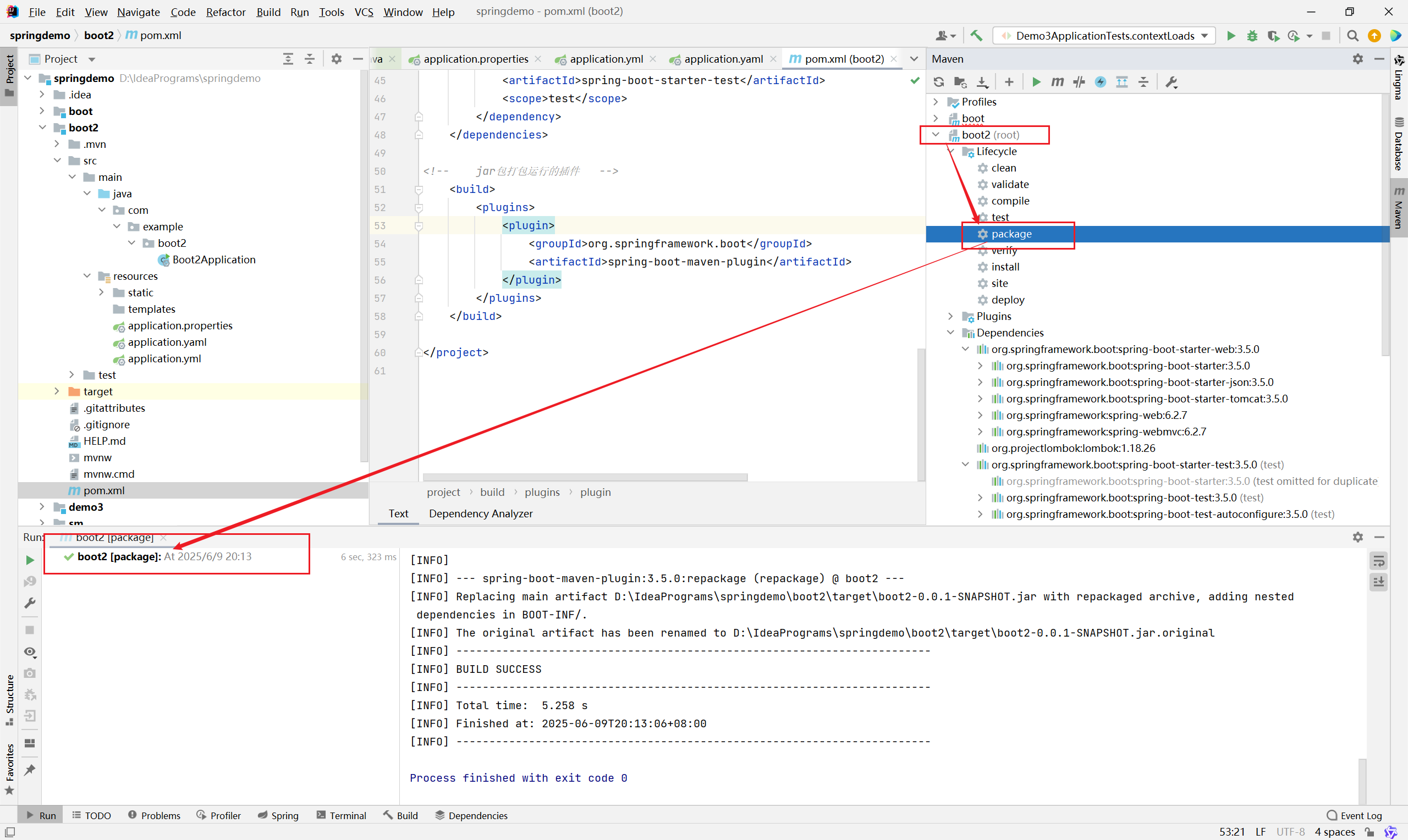Click Execute Maven Goal 'm' icon
1408x840 pixels.
click(x=1057, y=82)
